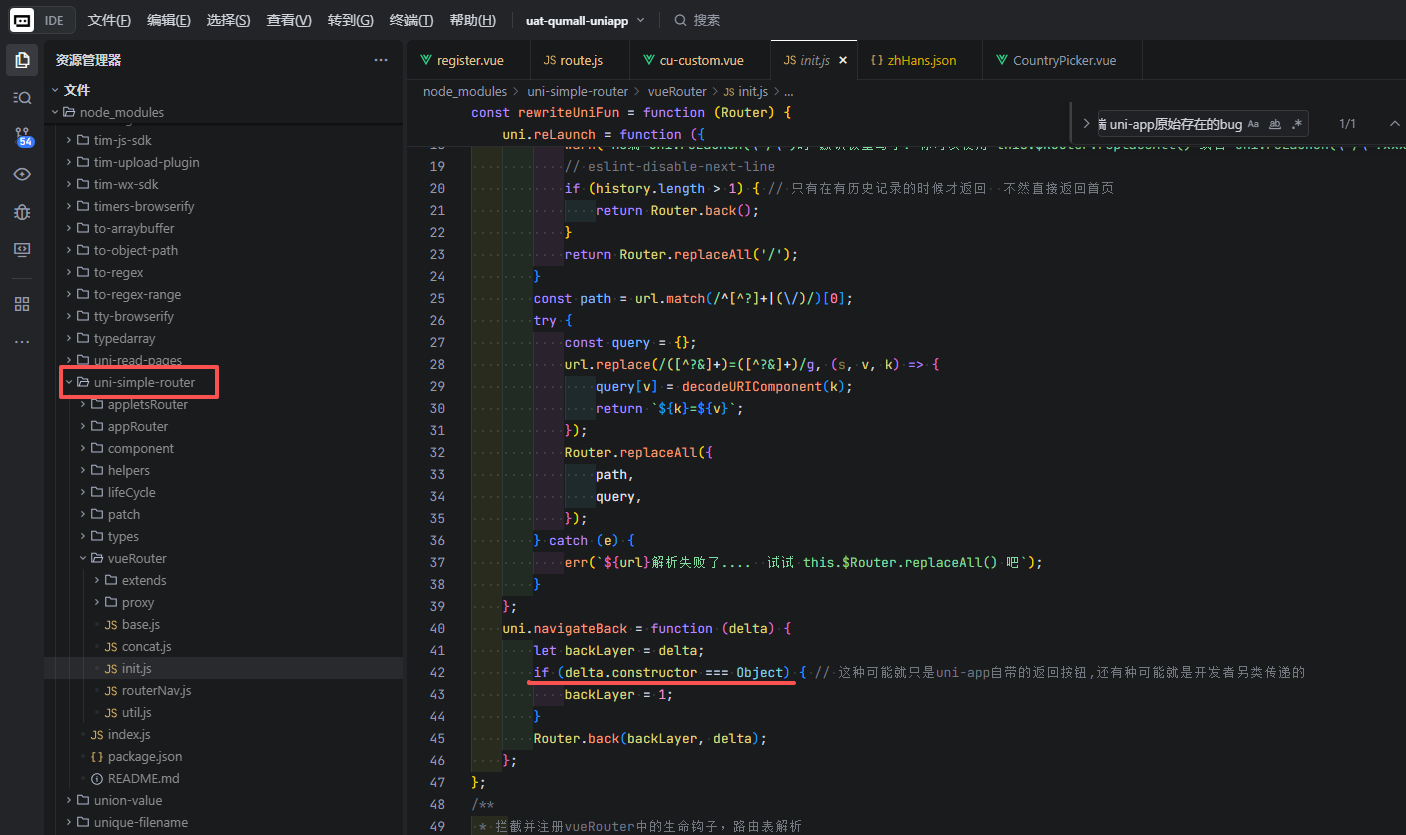Toggle Match Case in find widget

(1253, 124)
